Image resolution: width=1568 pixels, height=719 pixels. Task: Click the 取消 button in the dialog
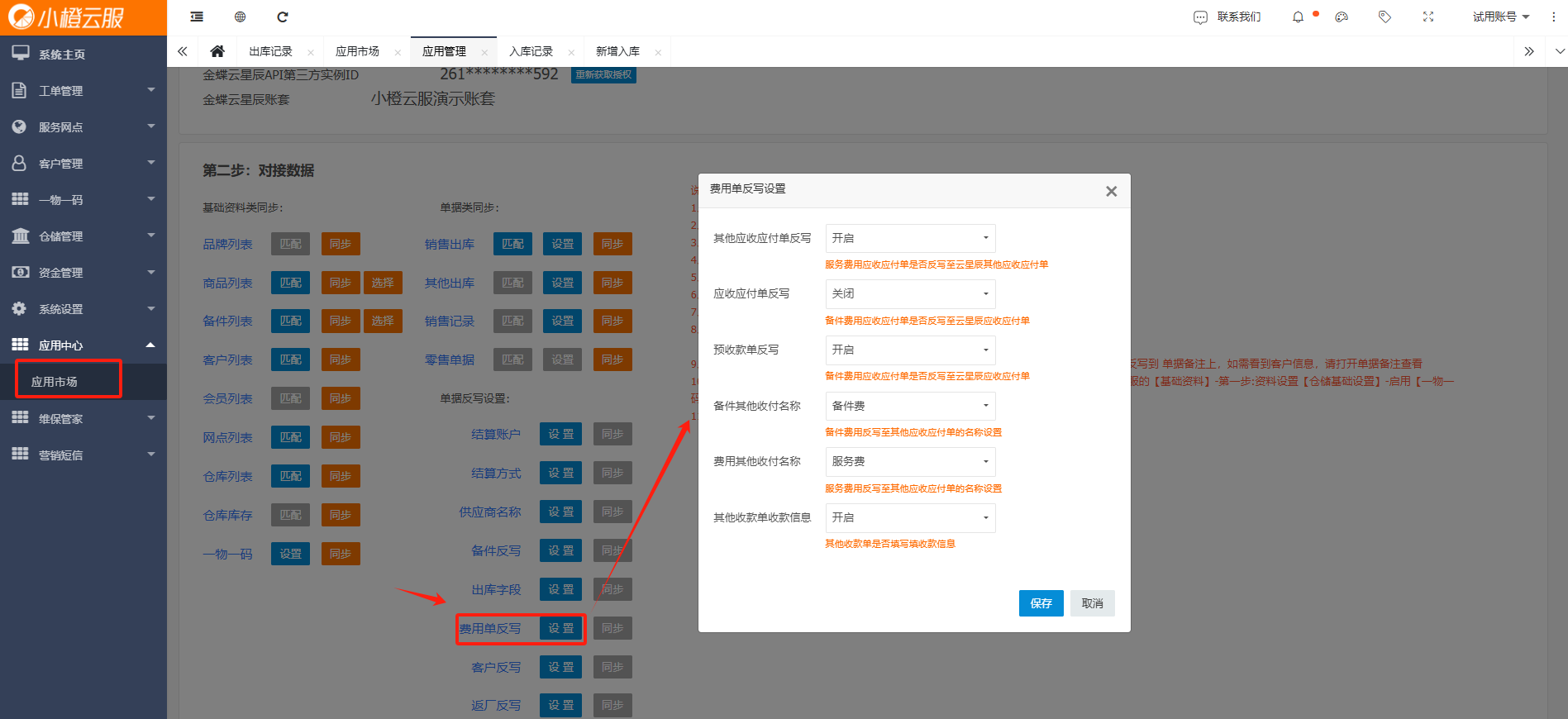(x=1093, y=603)
